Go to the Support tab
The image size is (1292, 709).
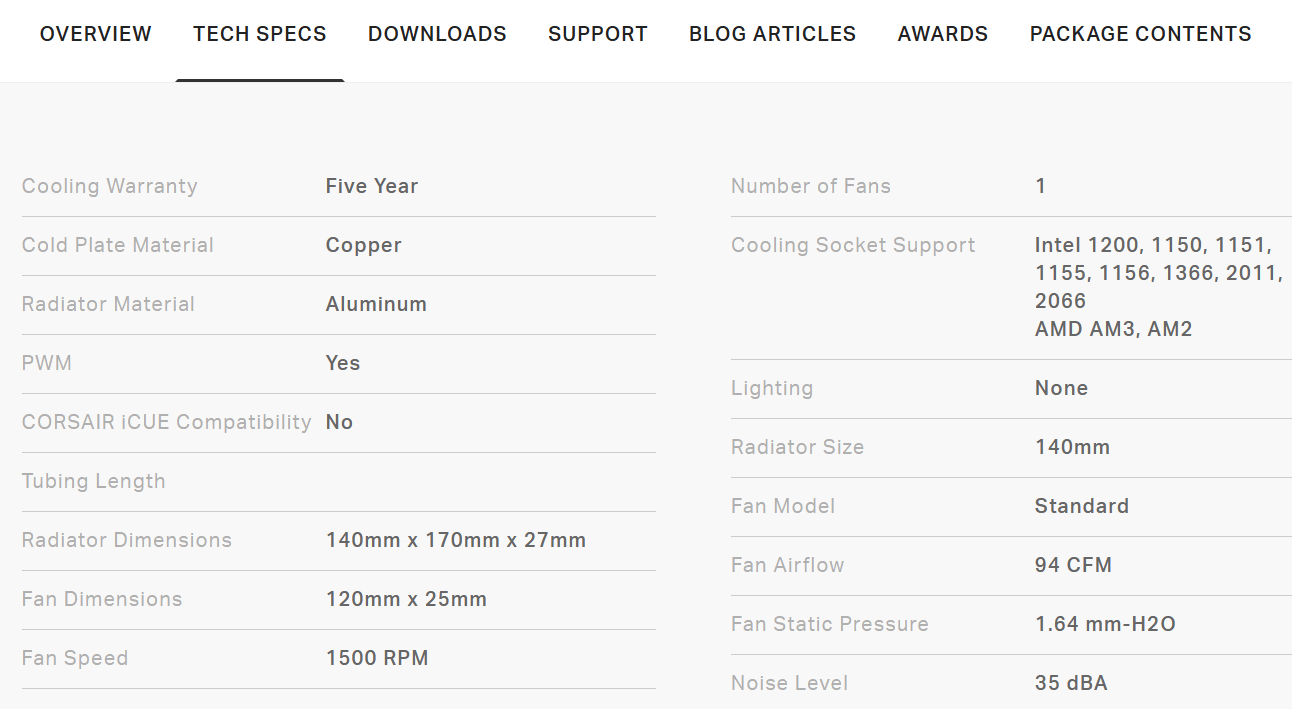coord(598,34)
